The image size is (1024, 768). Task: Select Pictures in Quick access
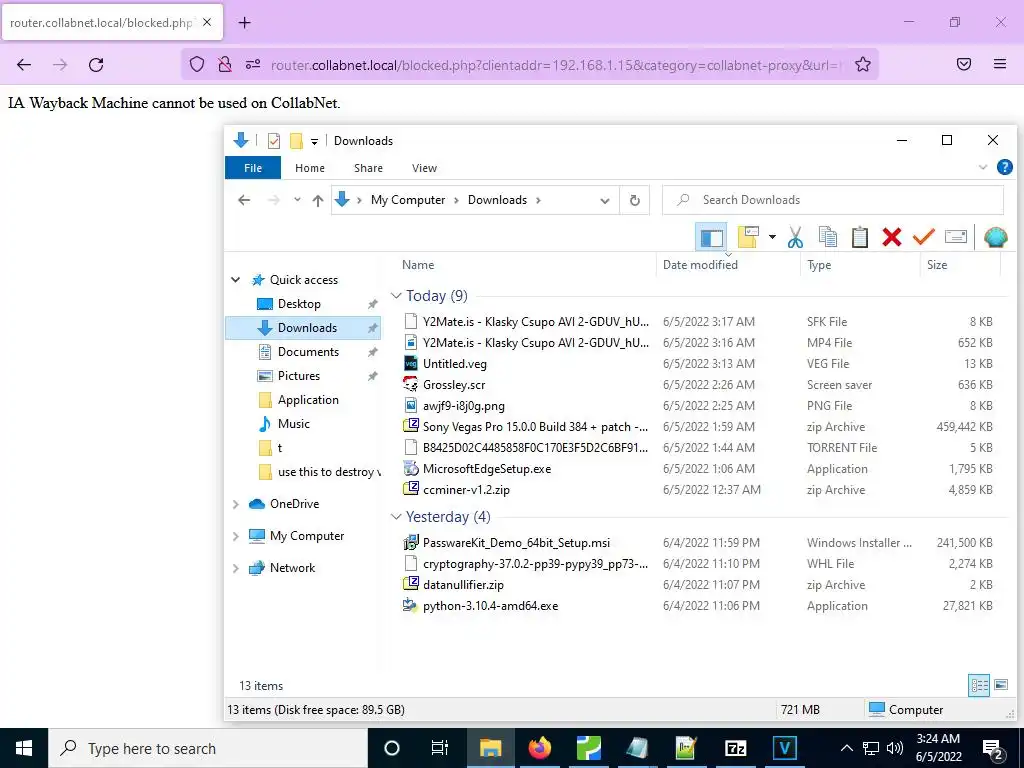(x=298, y=376)
